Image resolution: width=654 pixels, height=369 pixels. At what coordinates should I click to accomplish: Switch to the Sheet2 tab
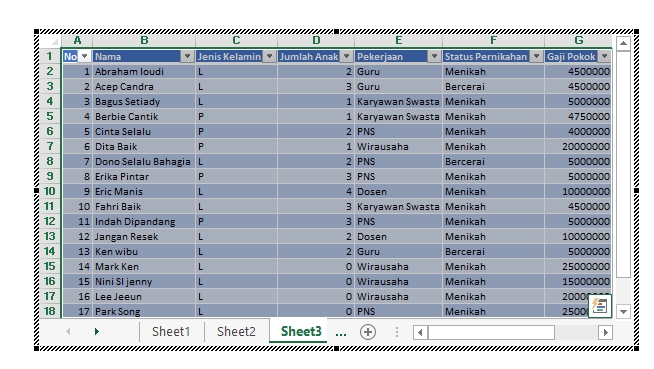236,331
